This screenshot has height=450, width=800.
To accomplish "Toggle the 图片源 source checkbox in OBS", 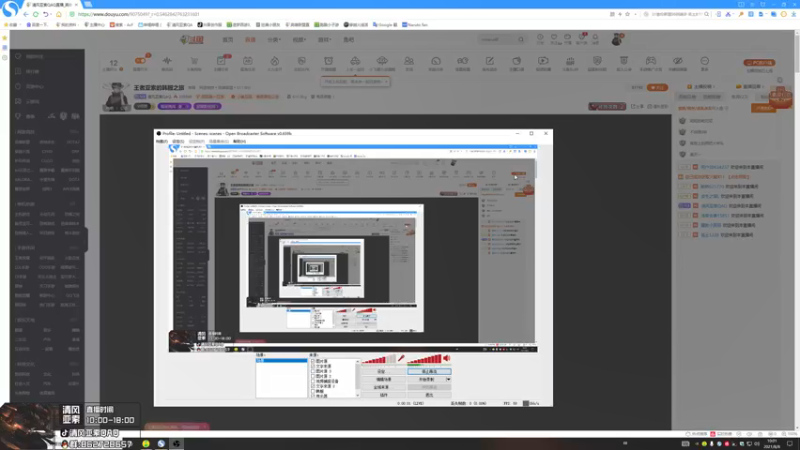I will [x=313, y=361].
